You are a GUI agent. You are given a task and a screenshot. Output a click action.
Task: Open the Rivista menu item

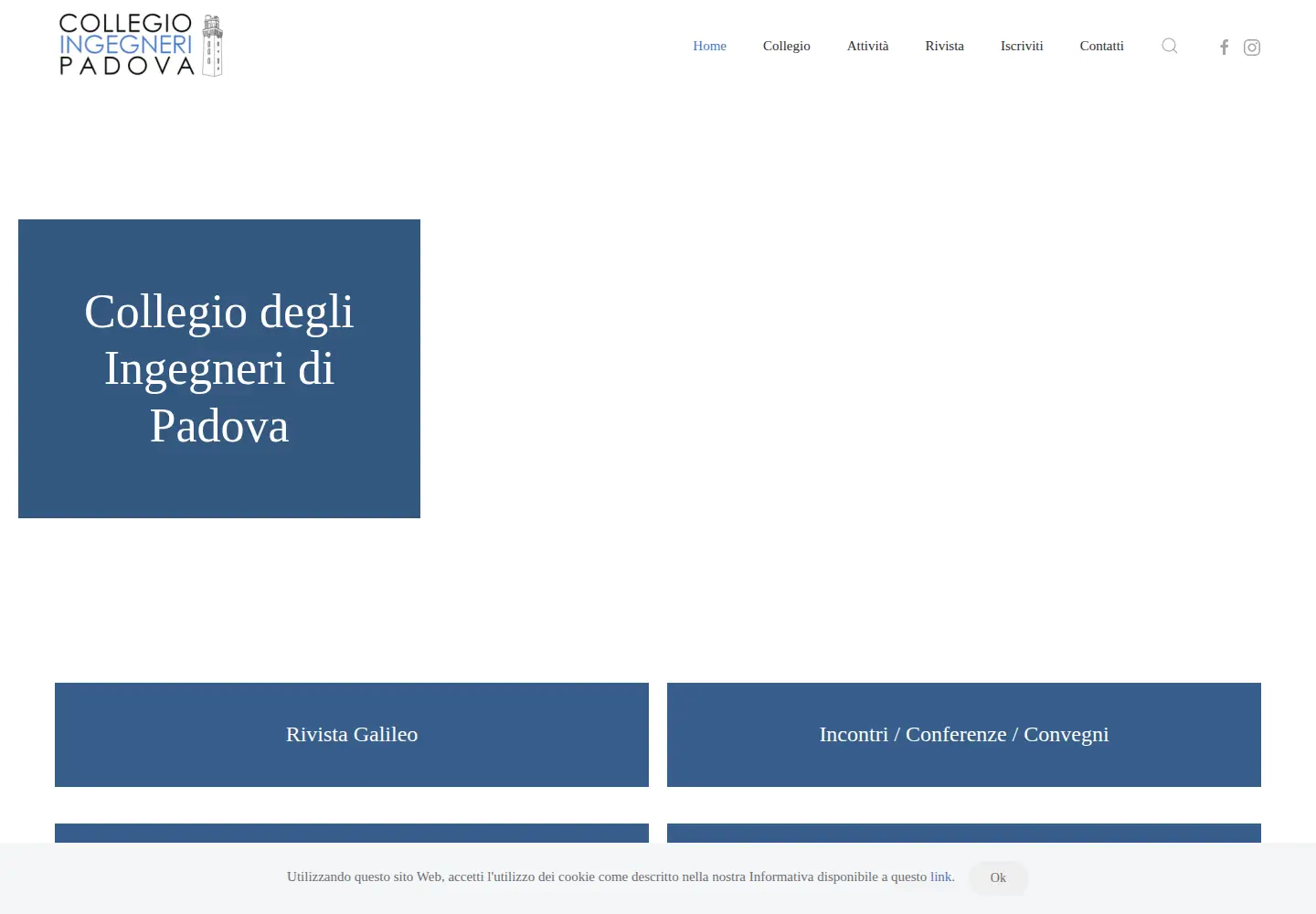click(x=944, y=46)
